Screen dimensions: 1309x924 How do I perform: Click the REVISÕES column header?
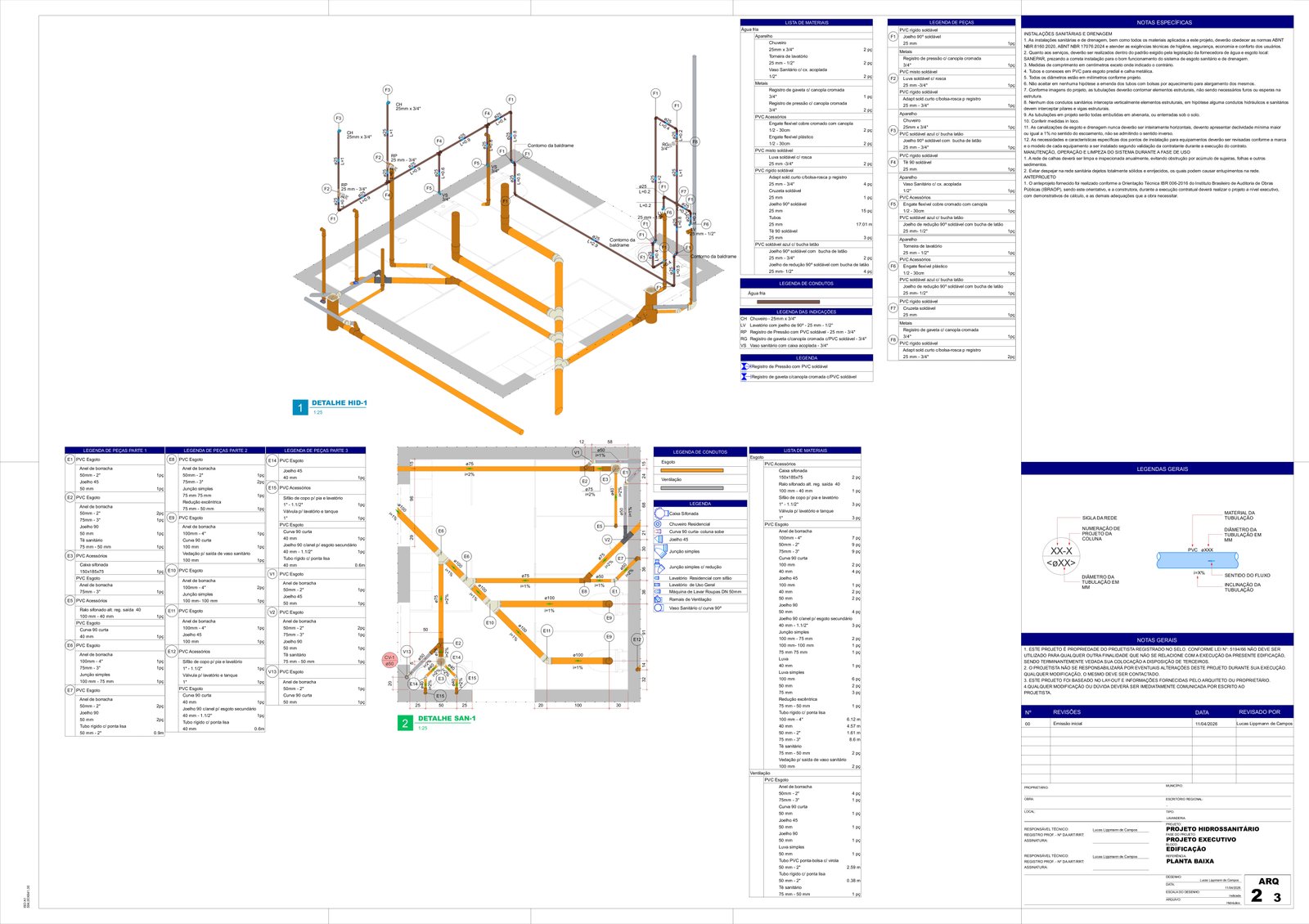coord(1067,712)
